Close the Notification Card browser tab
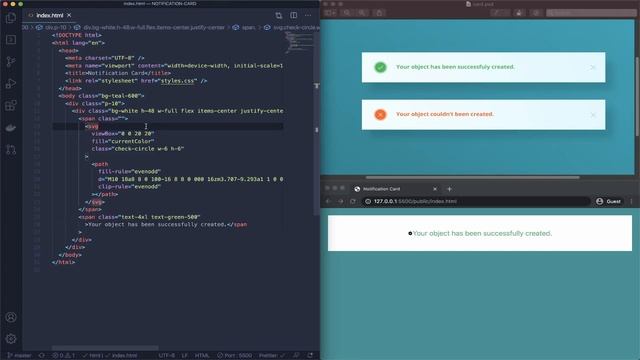The image size is (640, 360). point(435,189)
